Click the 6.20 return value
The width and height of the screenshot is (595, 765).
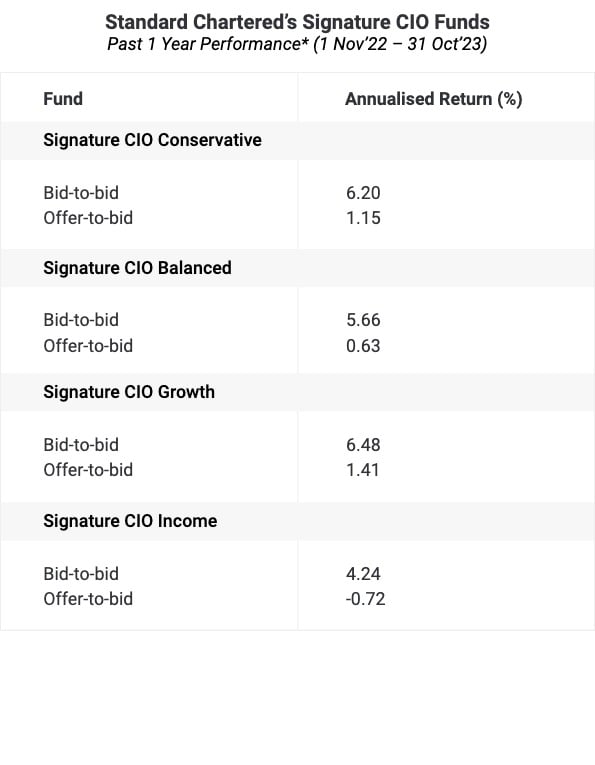363,193
